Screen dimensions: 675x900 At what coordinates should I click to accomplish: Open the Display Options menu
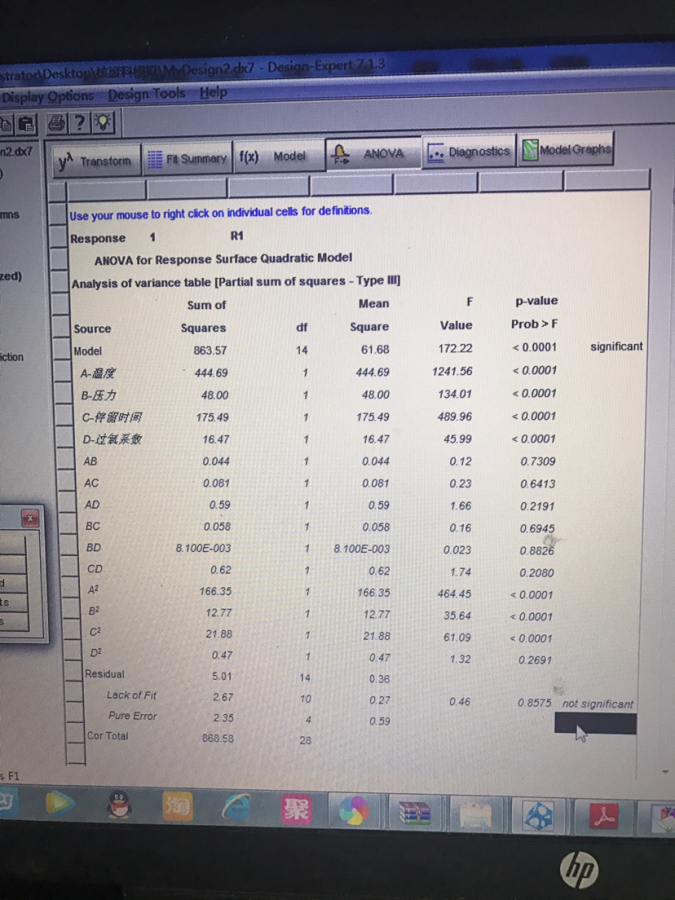[x=48, y=96]
